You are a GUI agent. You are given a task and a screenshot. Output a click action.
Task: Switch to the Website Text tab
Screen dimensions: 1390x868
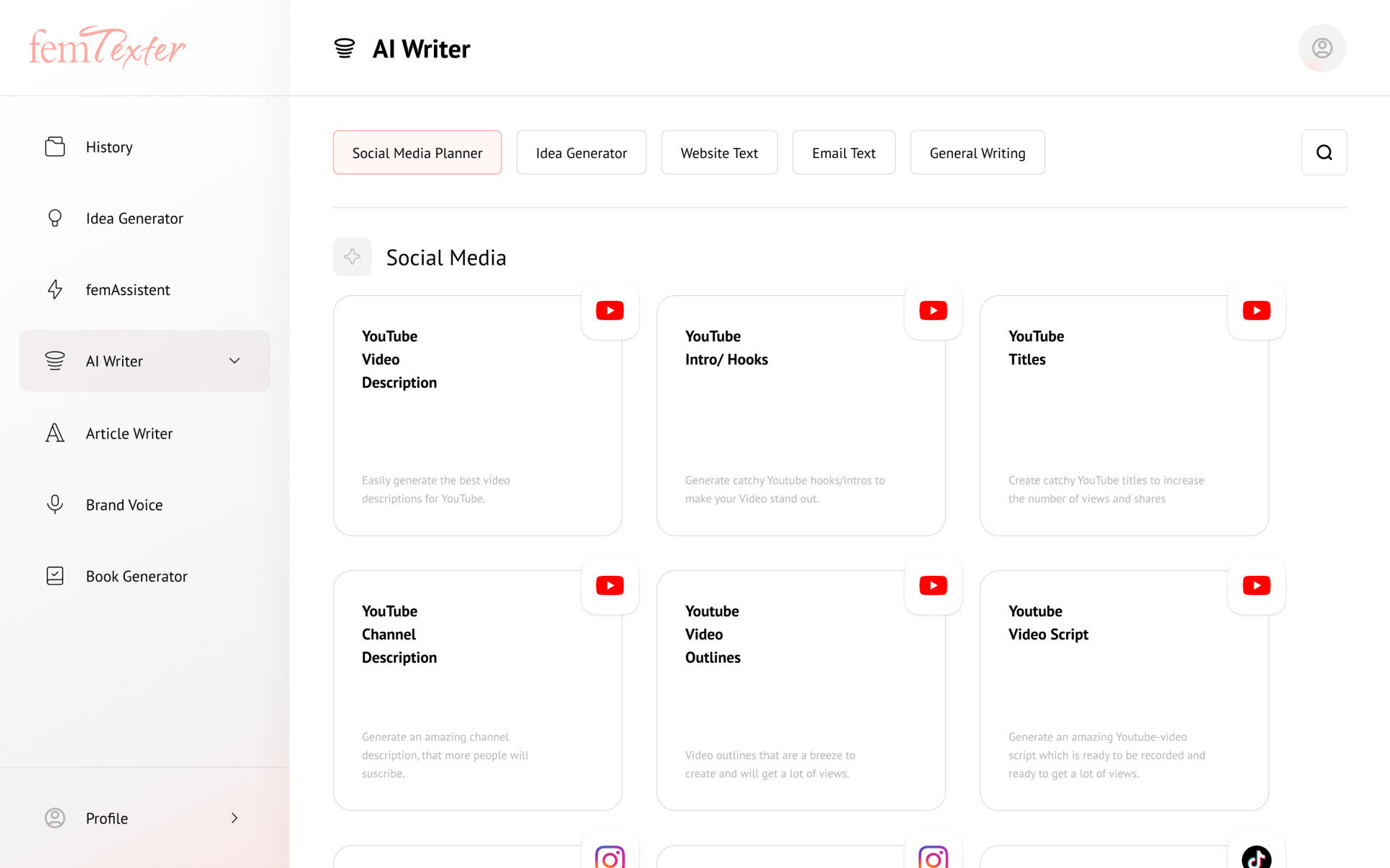(x=719, y=152)
